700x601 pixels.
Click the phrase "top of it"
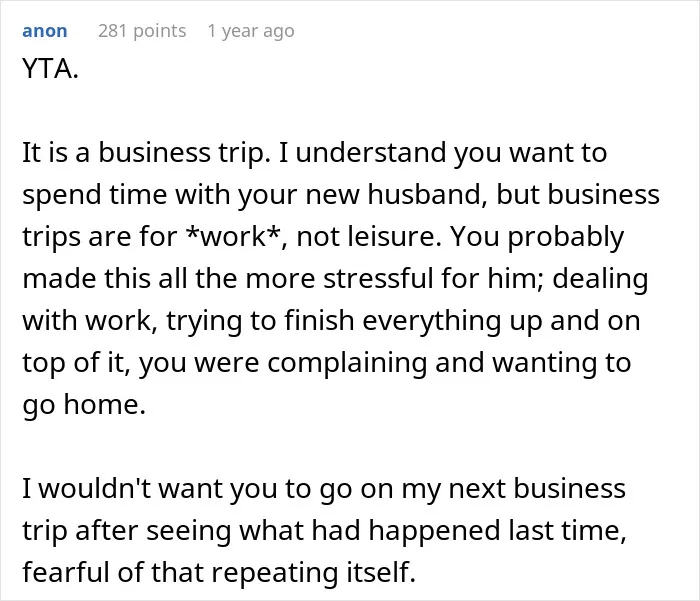[72, 363]
